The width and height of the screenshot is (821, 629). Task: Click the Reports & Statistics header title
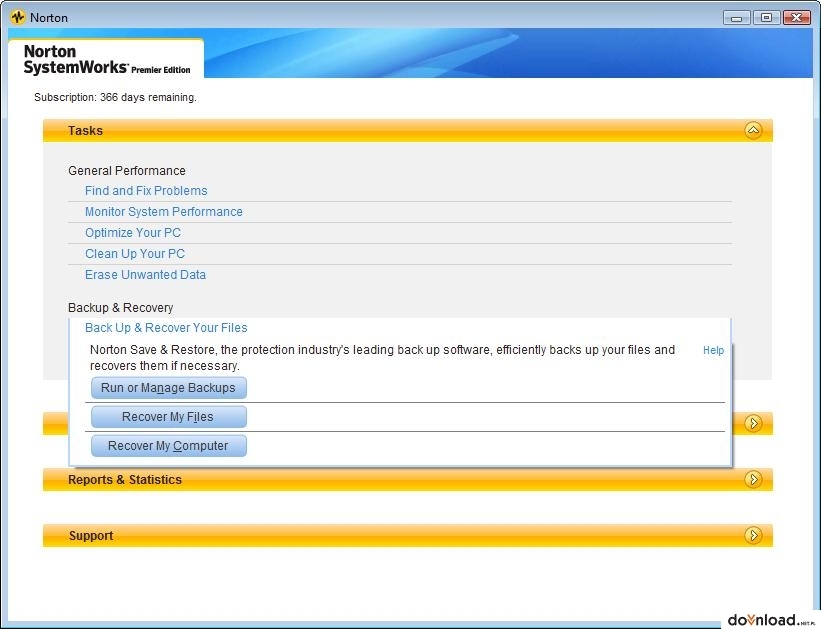(x=125, y=479)
